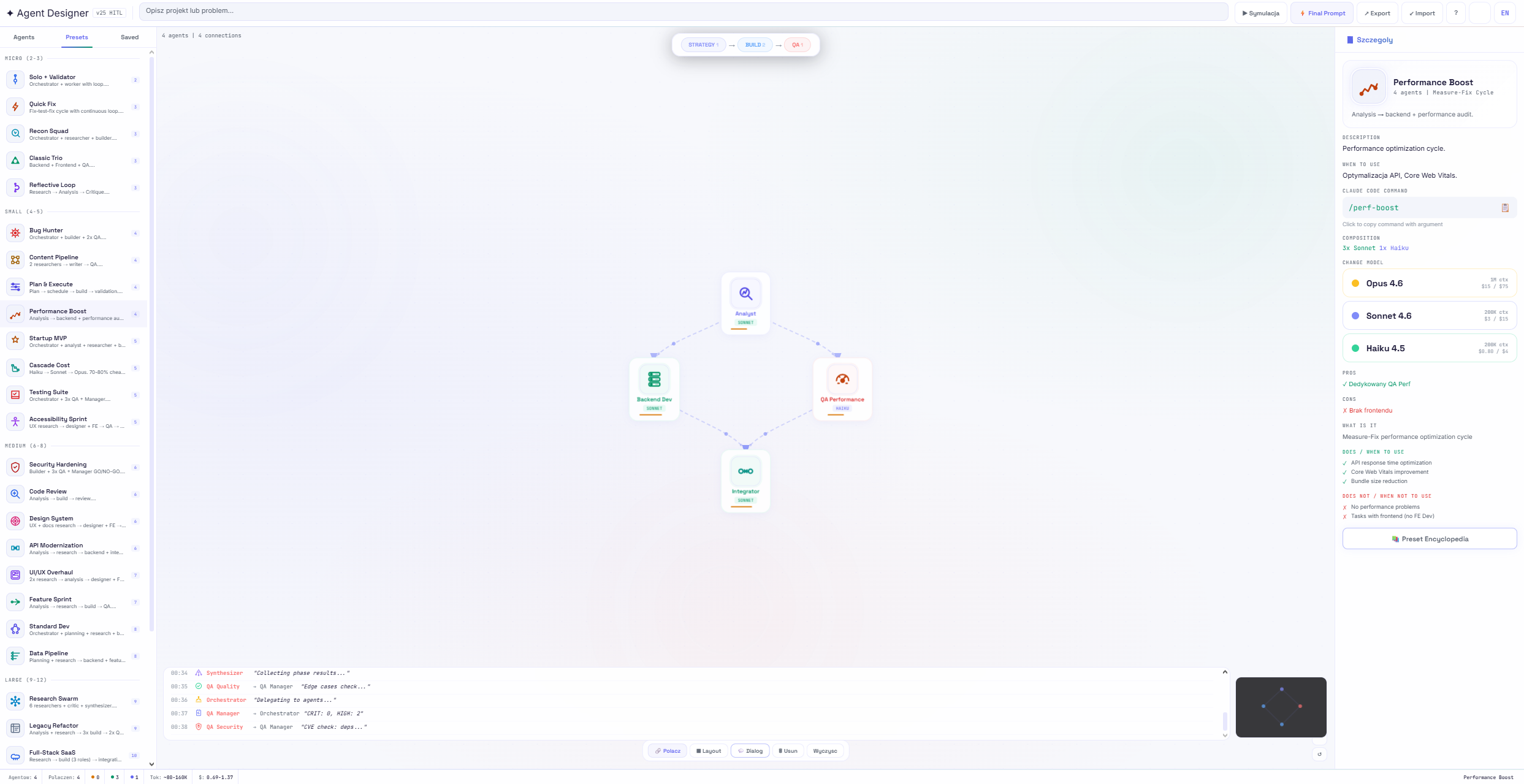Select the Opus 4.6 model option
This screenshot has height=784, width=1524.
coord(1429,283)
